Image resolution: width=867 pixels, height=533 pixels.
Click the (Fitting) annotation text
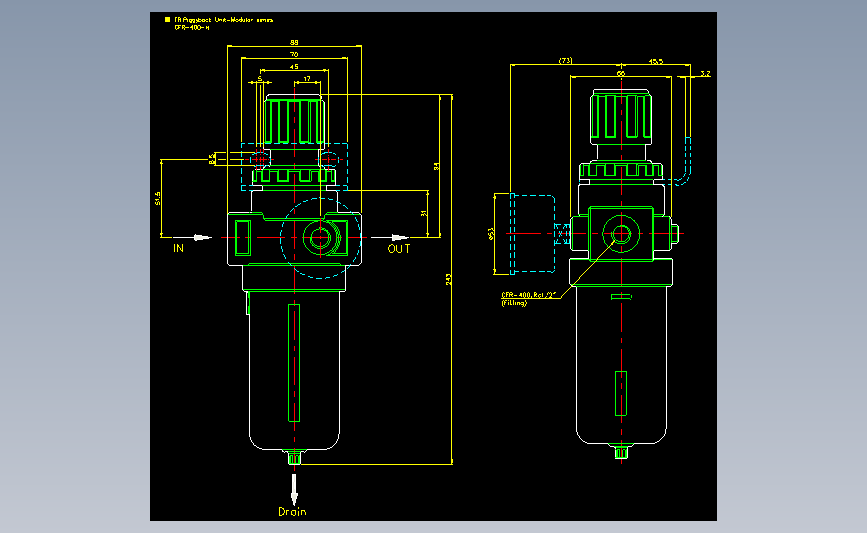pos(514,303)
